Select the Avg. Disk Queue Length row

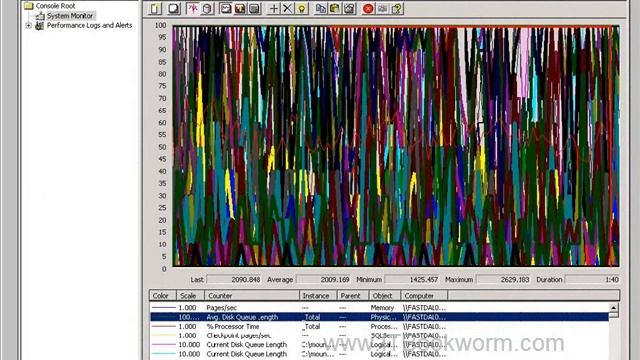[x=379, y=317]
